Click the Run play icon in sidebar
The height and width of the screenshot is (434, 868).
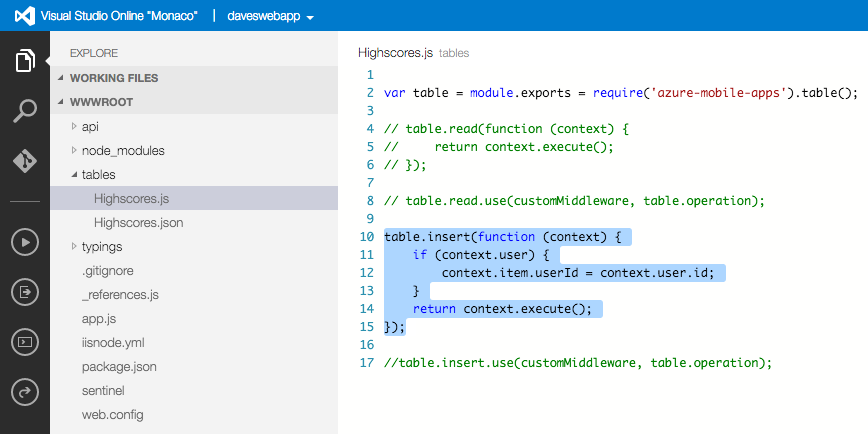pos(25,241)
